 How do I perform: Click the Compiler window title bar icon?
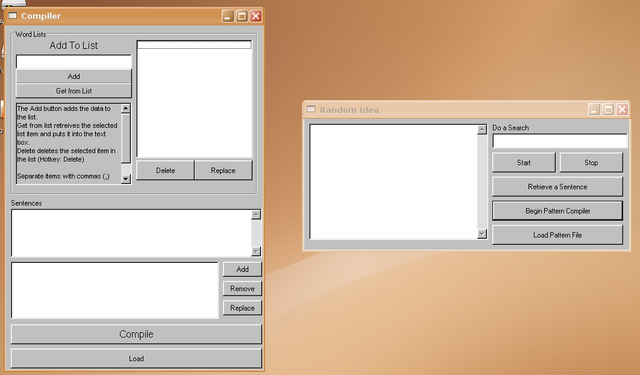(x=13, y=16)
